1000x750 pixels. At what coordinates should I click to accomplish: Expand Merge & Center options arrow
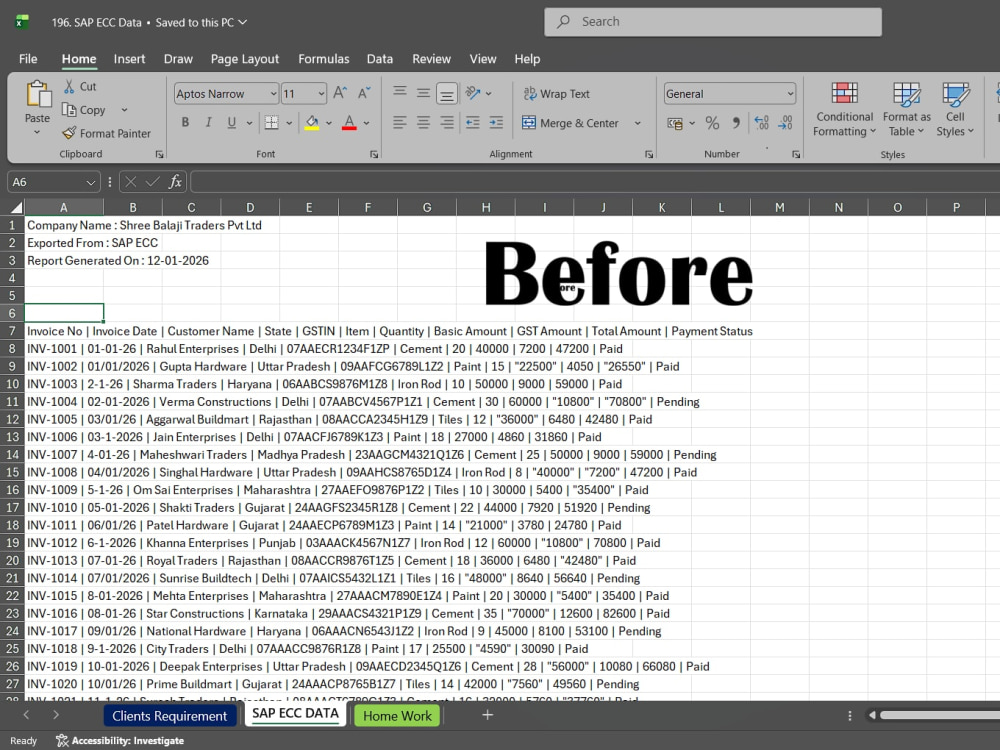[637, 122]
